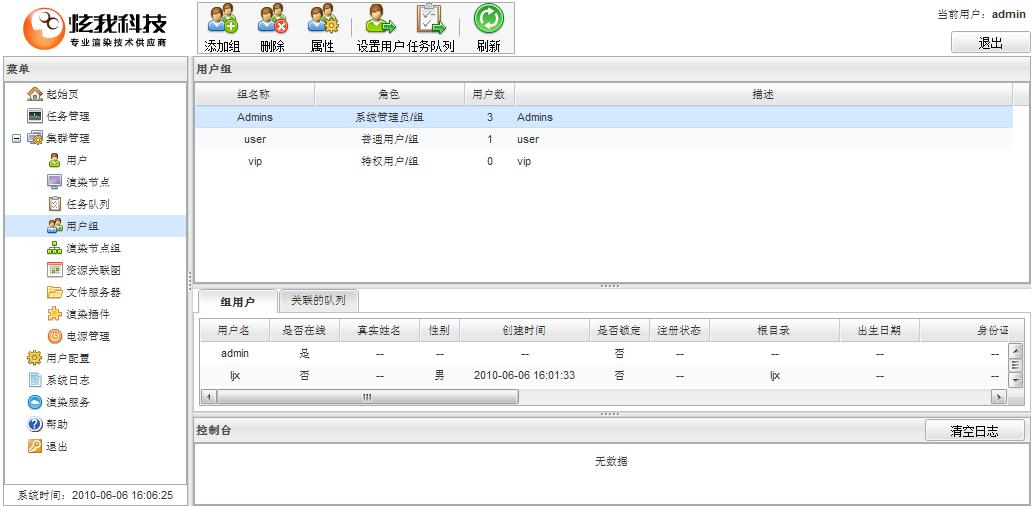Click the user table vertical scrollbar up arrow
The image size is (1033, 507).
(1016, 350)
